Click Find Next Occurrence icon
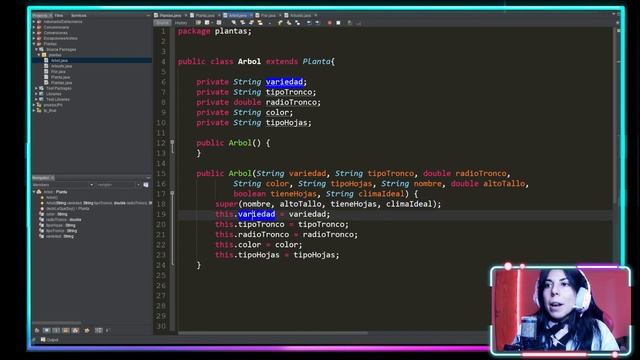The width and height of the screenshot is (640, 360). pyautogui.click(x=251, y=23)
